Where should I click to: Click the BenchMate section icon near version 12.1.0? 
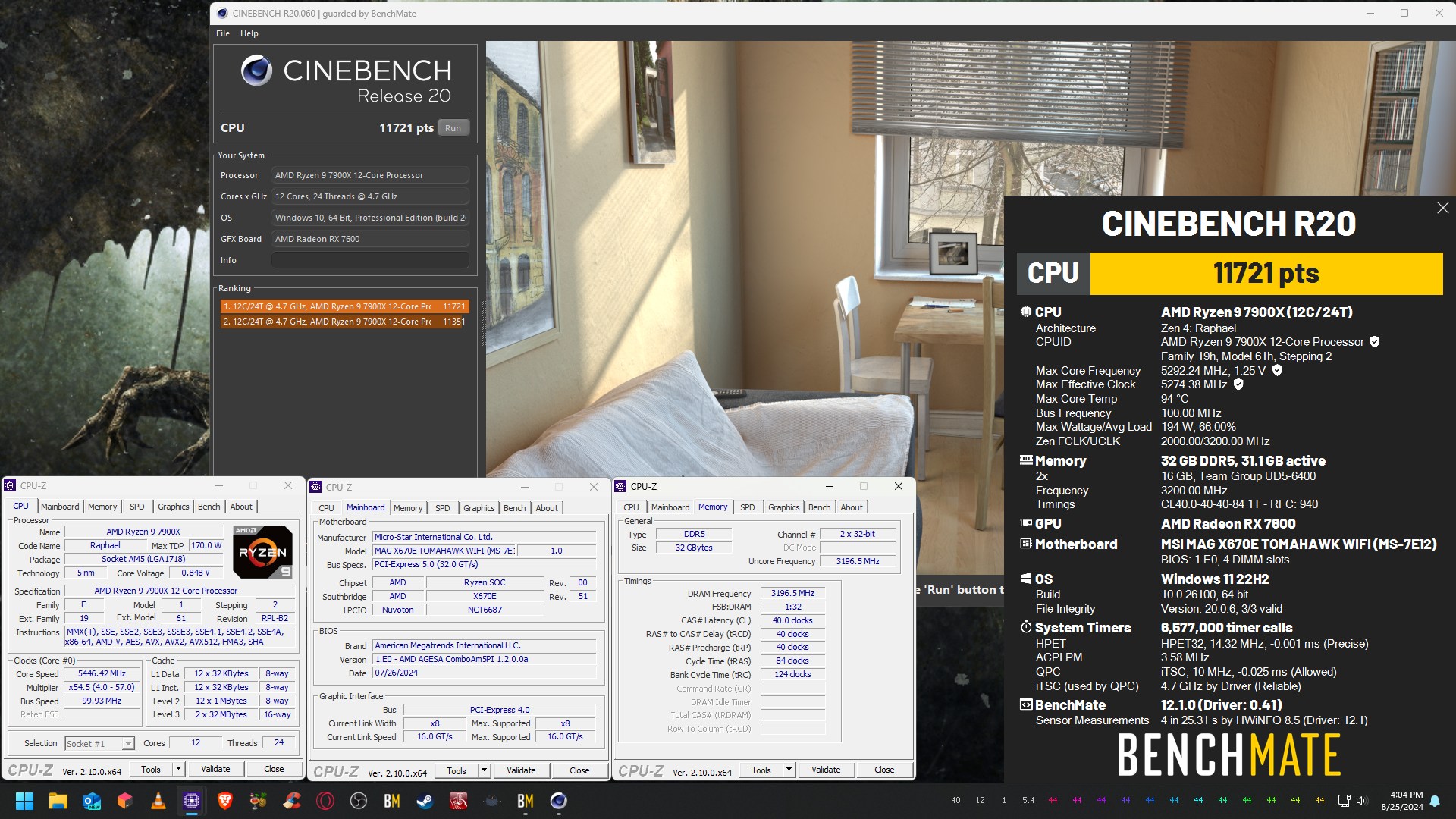pyautogui.click(x=1026, y=704)
